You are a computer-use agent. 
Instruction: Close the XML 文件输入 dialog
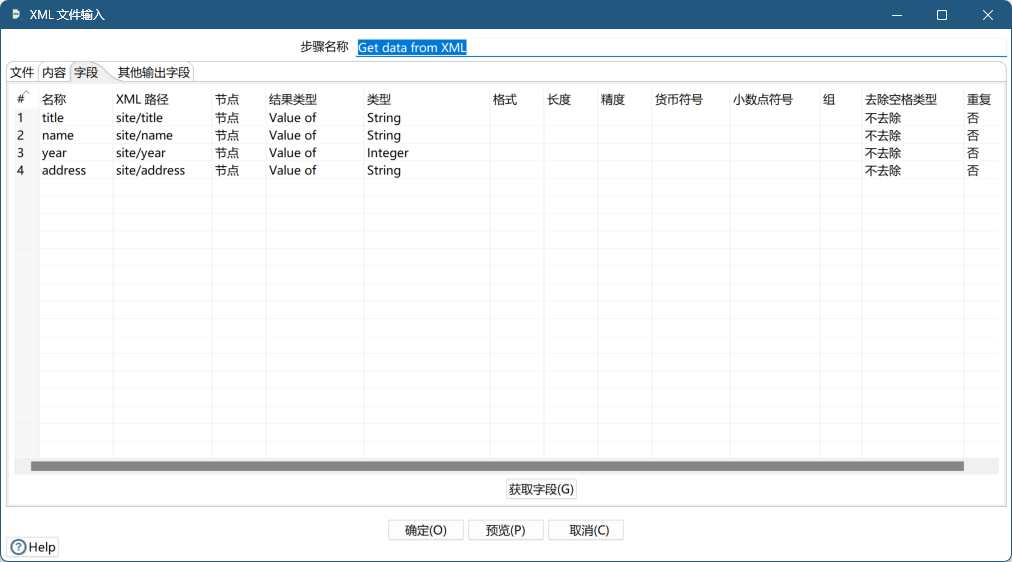987,14
